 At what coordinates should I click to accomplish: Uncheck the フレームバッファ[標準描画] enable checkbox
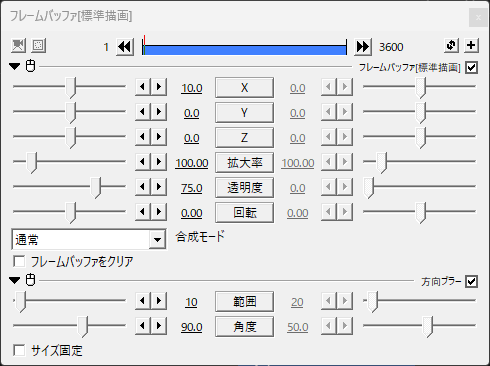click(x=471, y=67)
